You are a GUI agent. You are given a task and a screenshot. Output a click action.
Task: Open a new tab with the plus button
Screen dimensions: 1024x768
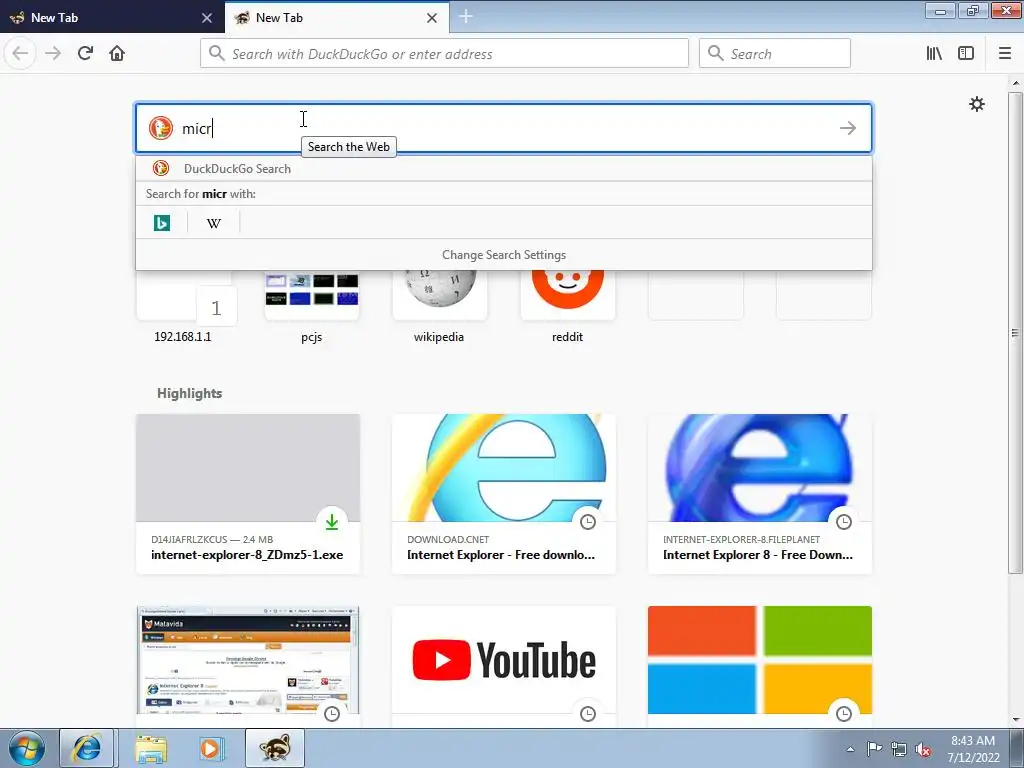pyautogui.click(x=466, y=16)
